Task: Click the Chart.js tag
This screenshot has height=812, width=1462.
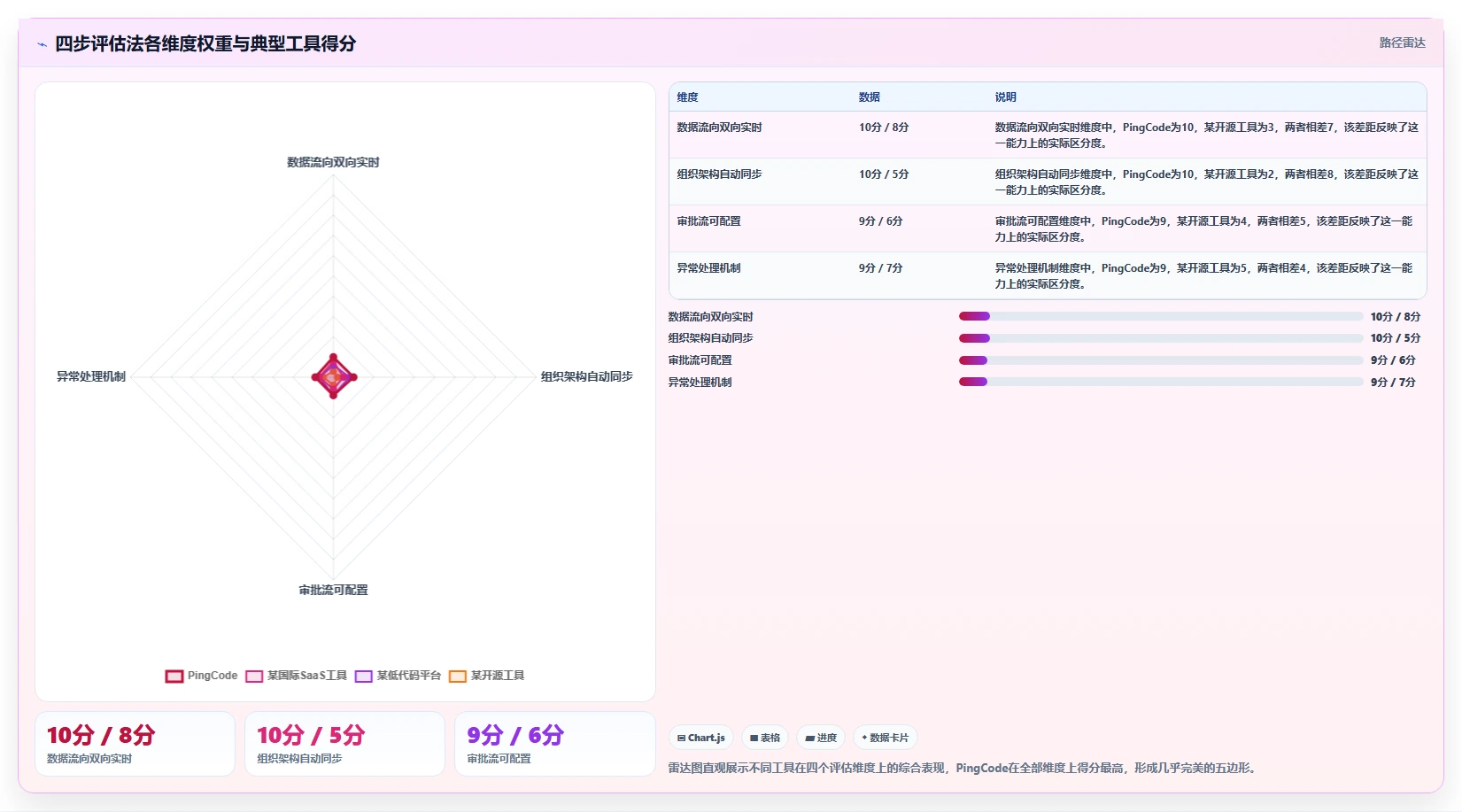Action: [x=701, y=738]
